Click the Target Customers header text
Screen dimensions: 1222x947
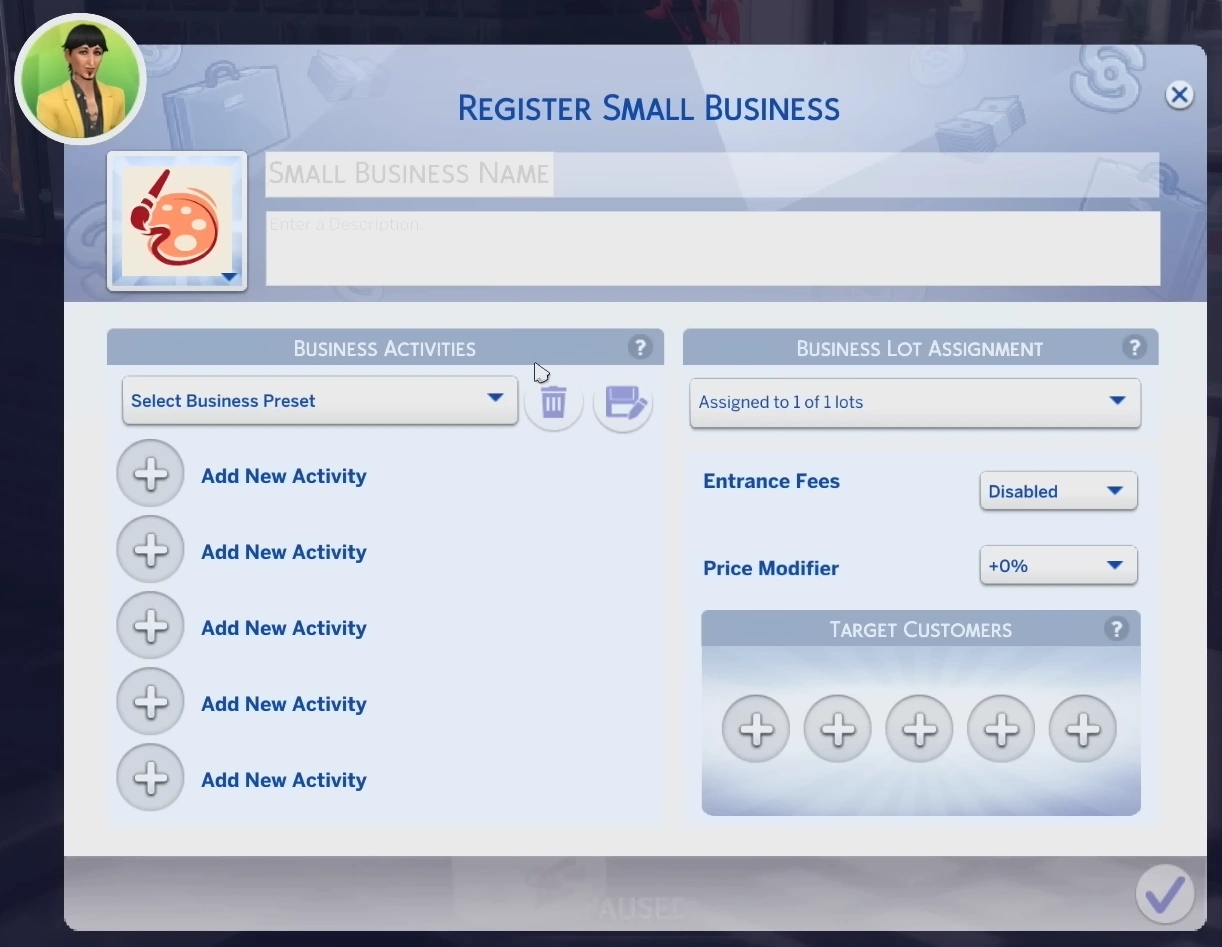pyautogui.click(x=920, y=630)
